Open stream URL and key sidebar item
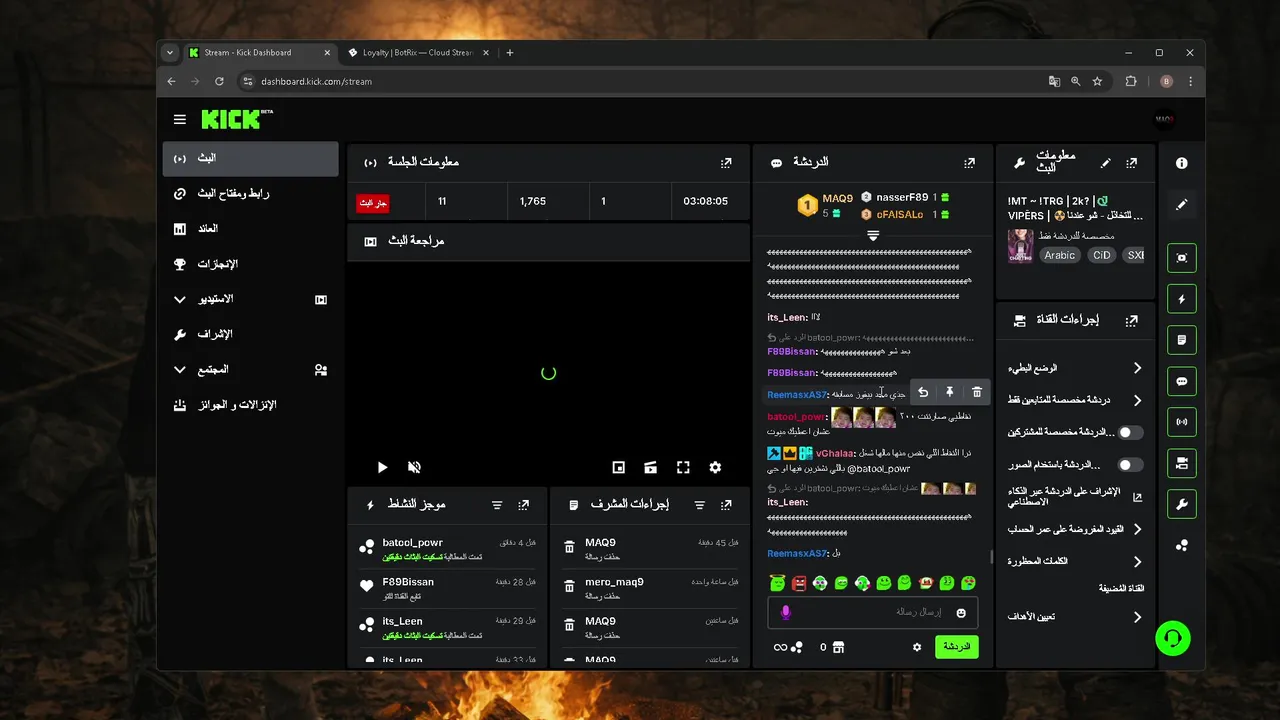 pos(250,194)
